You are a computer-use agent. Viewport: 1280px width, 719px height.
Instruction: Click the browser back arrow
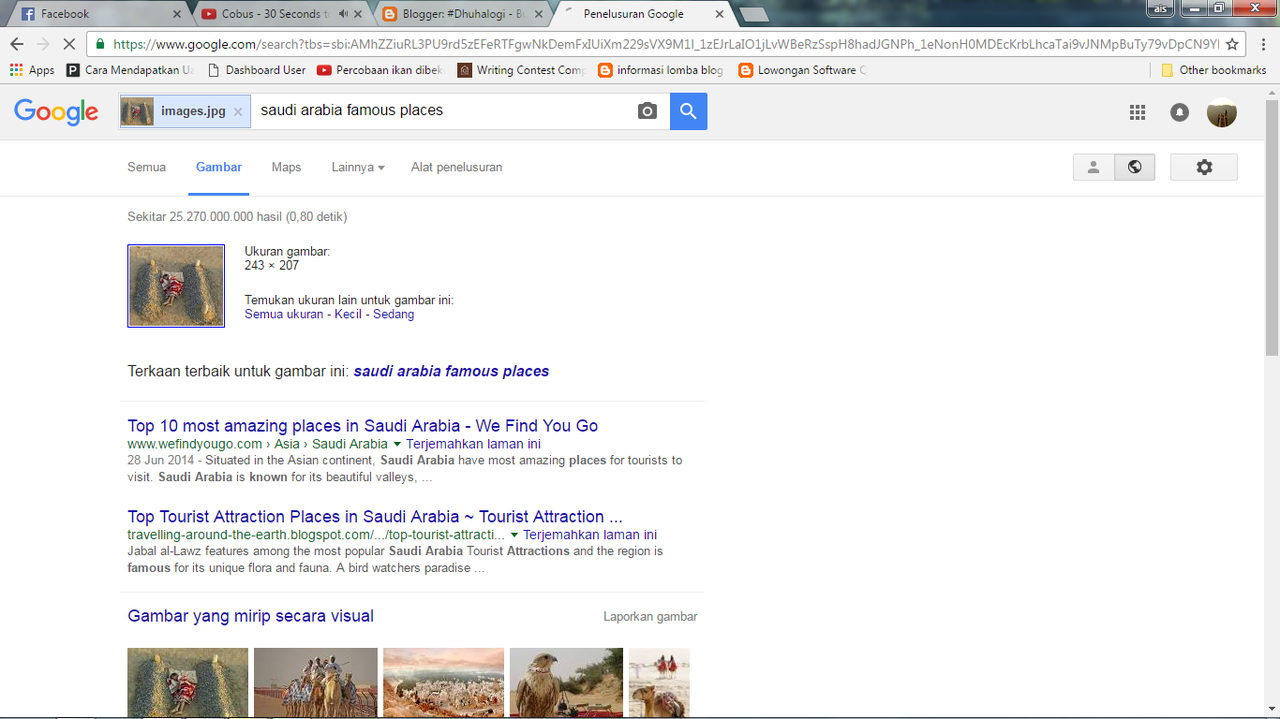pos(16,44)
